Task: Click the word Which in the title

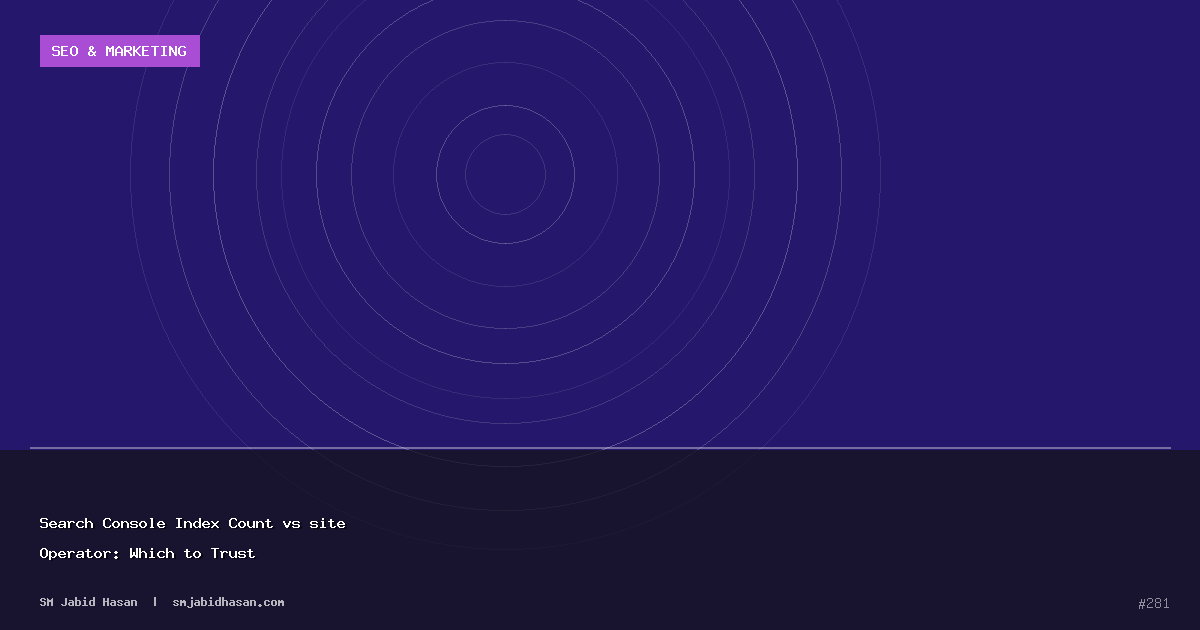Action: (x=151, y=553)
